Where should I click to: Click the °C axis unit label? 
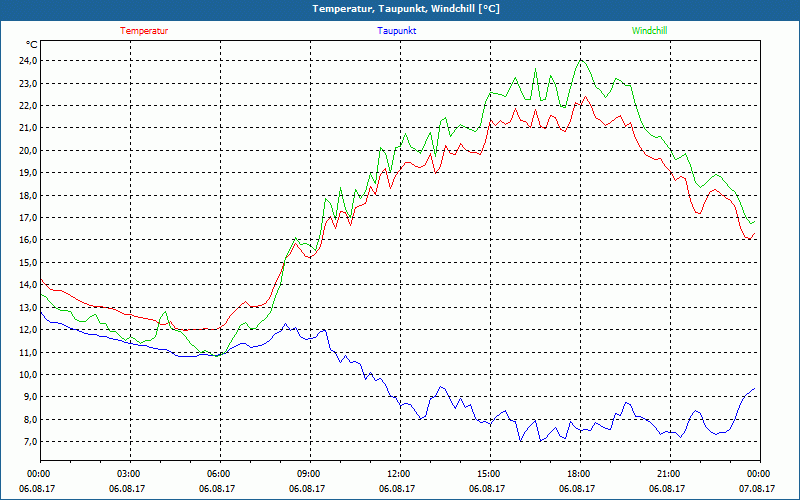click(x=32, y=44)
